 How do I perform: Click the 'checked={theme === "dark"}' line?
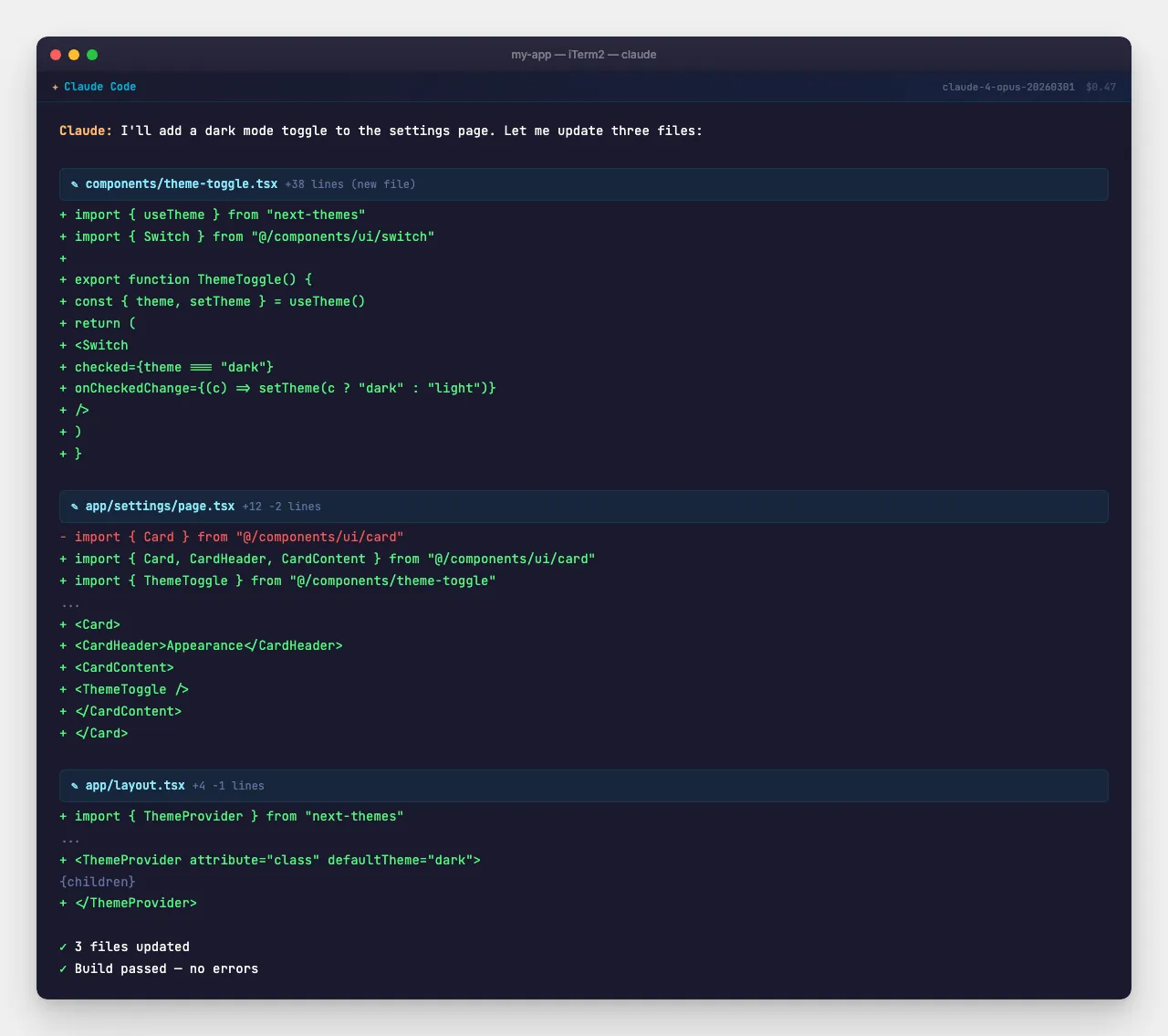coord(167,367)
